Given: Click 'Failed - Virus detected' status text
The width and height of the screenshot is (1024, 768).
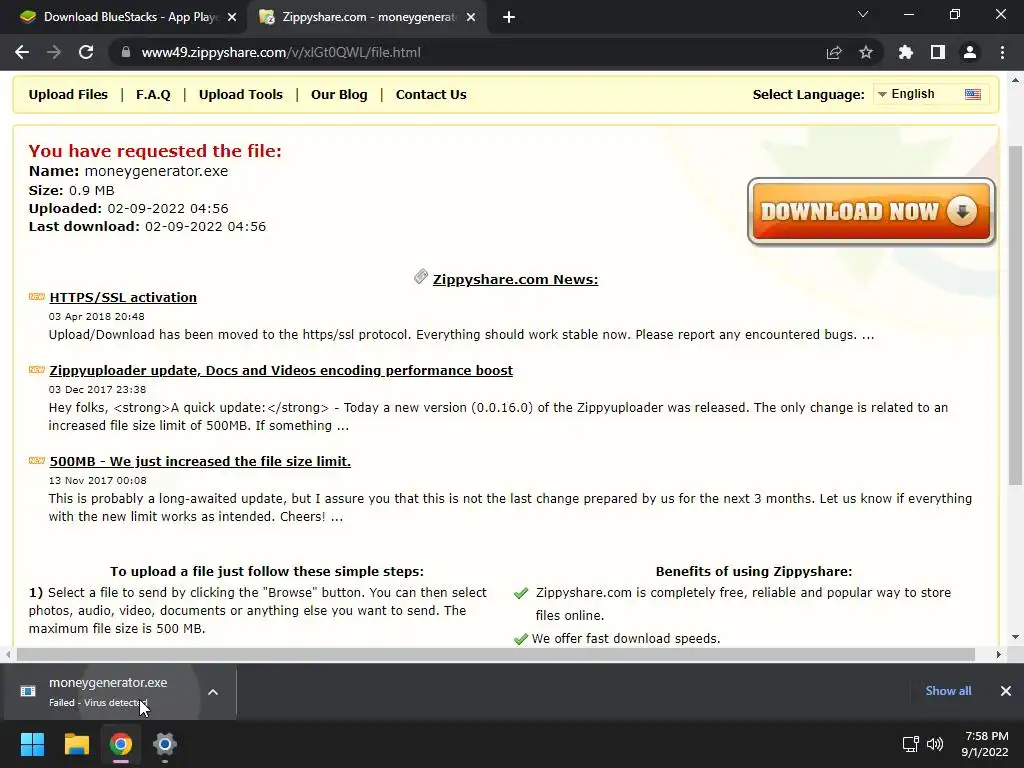Looking at the screenshot, I should click(98, 703).
